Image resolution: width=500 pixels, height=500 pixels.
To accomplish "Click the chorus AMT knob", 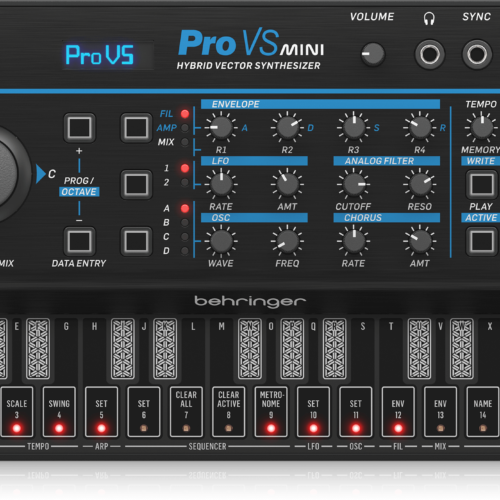I will click(420, 241).
